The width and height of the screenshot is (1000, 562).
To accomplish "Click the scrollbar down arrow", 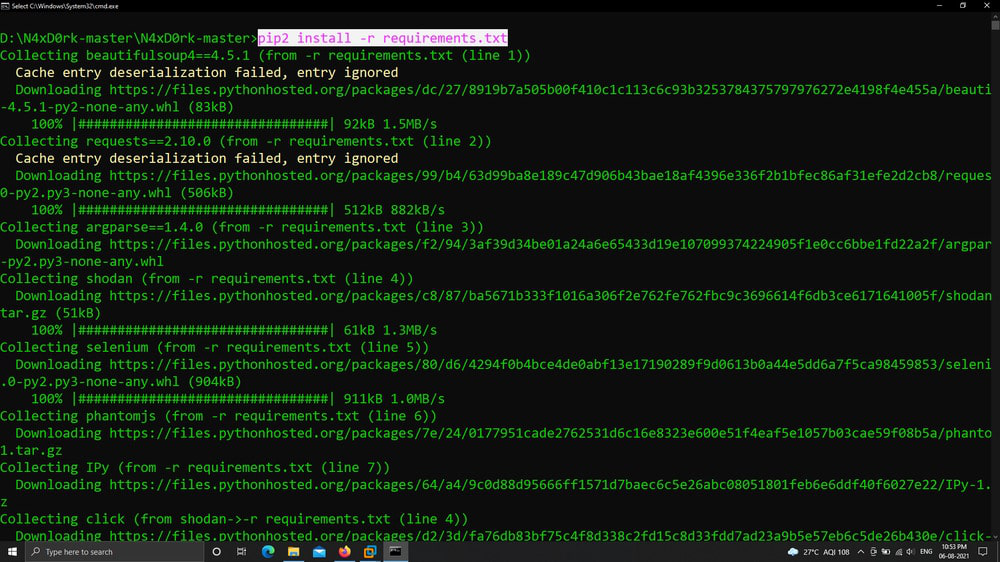I will 995,536.
